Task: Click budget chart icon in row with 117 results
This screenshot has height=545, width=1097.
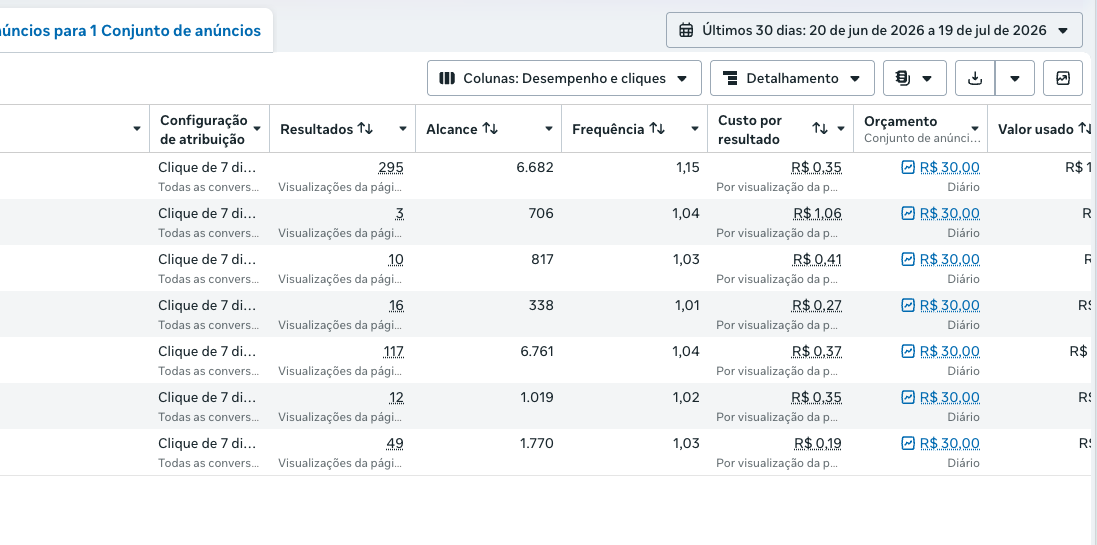Action: coord(907,351)
